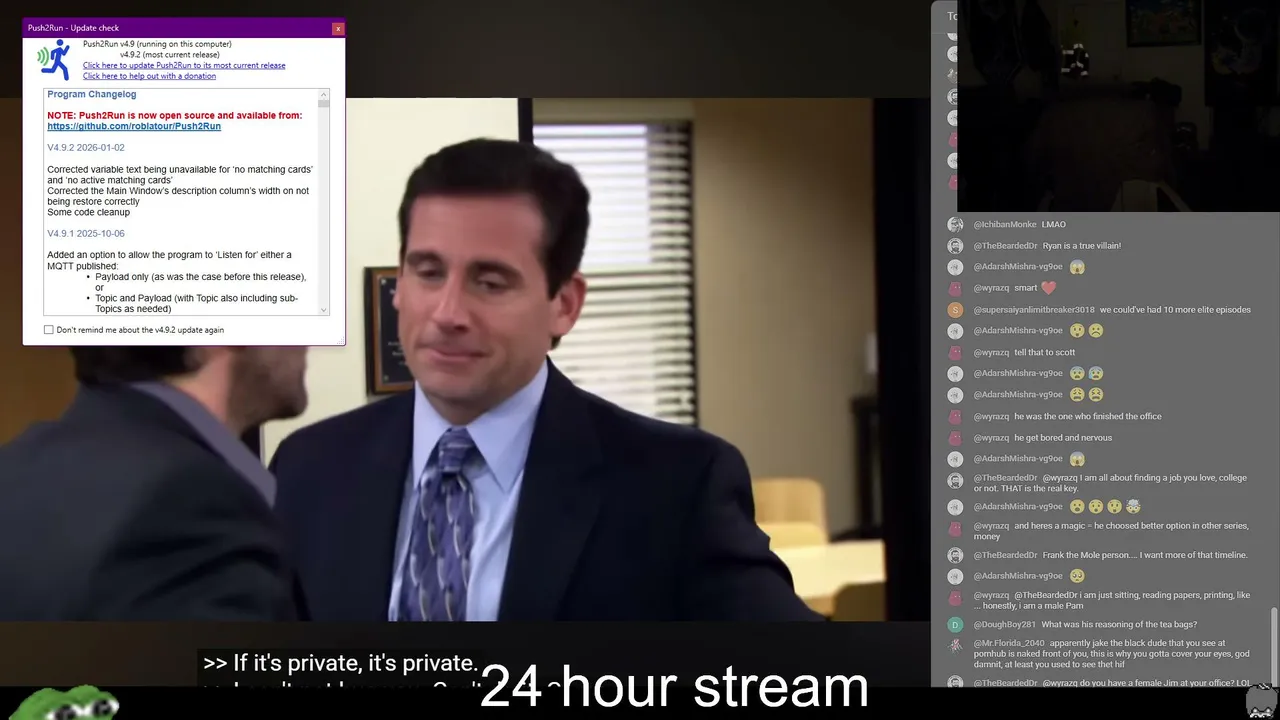This screenshot has width=1280, height=720.
Task: Click the 'Ryan is a true villain!' message
Action: click(1082, 246)
